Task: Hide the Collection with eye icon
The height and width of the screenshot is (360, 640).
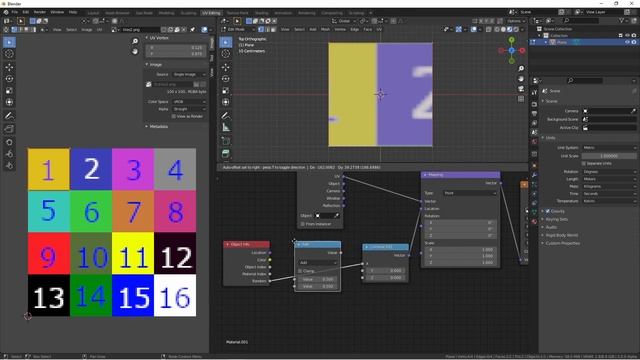Action: [x=627, y=36]
